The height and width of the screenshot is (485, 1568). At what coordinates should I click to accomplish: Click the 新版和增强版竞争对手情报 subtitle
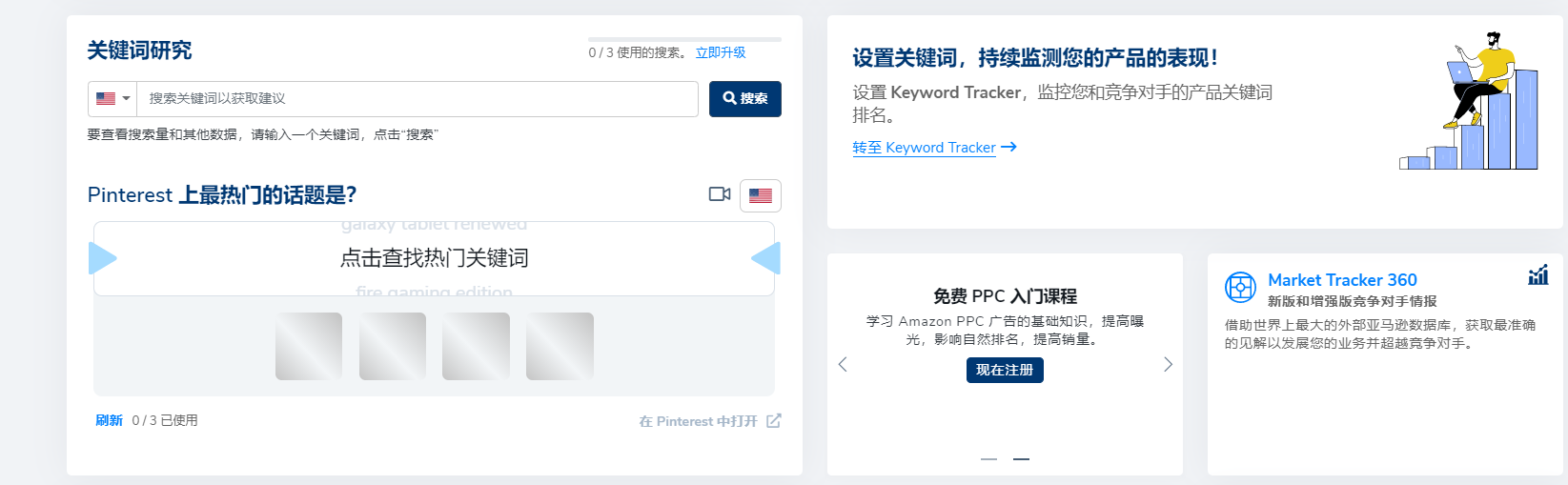click(x=1352, y=301)
